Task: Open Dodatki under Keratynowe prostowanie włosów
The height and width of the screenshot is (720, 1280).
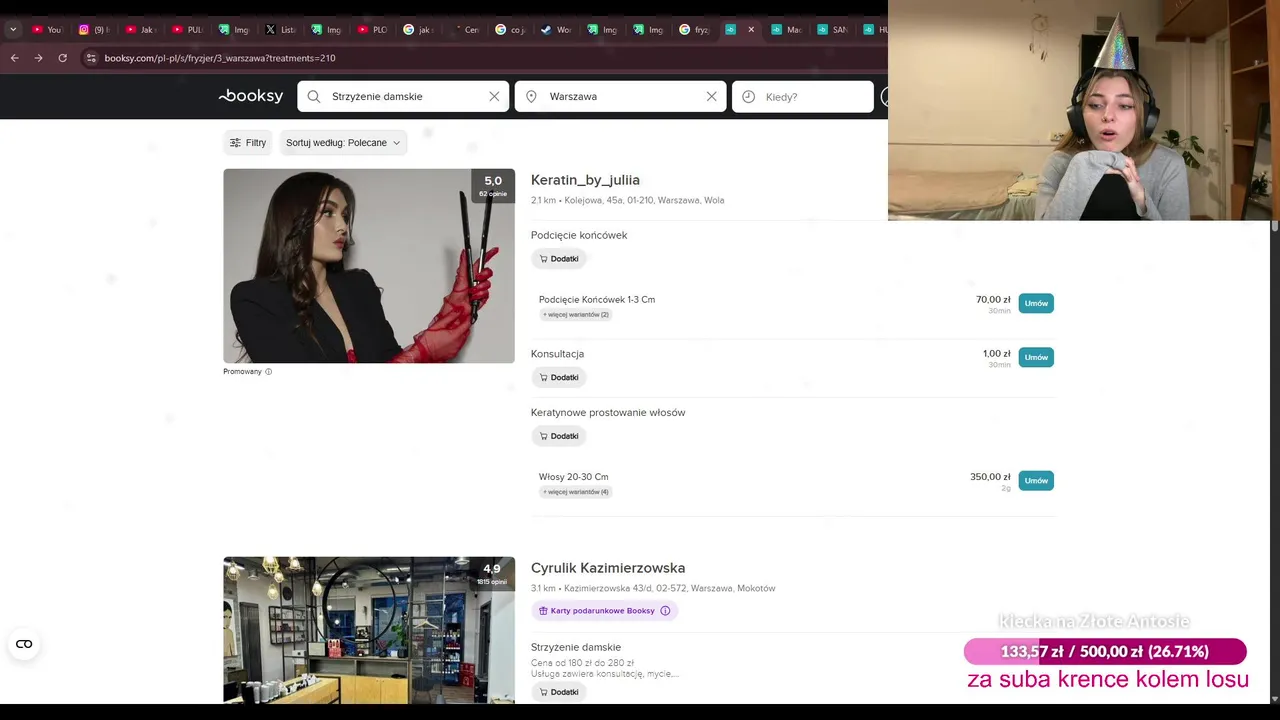Action: pos(559,436)
